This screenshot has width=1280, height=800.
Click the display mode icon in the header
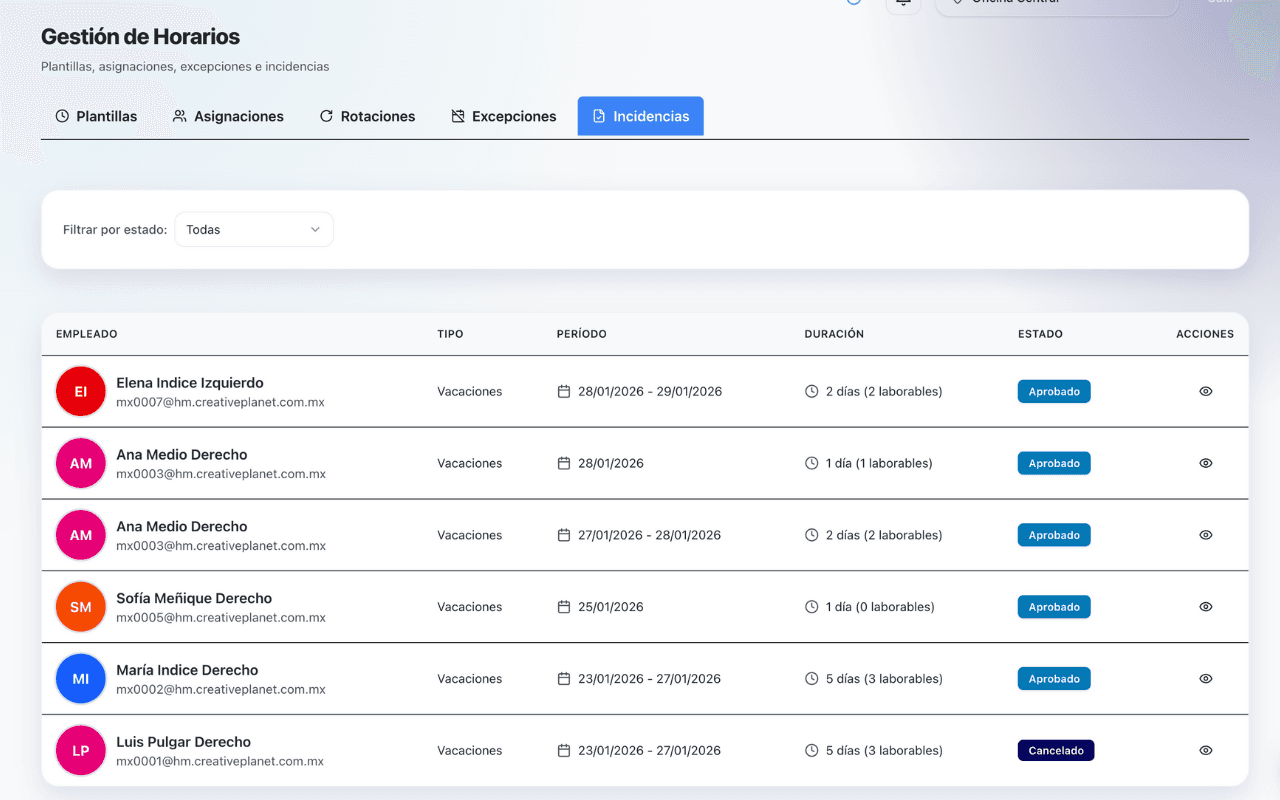click(x=902, y=4)
